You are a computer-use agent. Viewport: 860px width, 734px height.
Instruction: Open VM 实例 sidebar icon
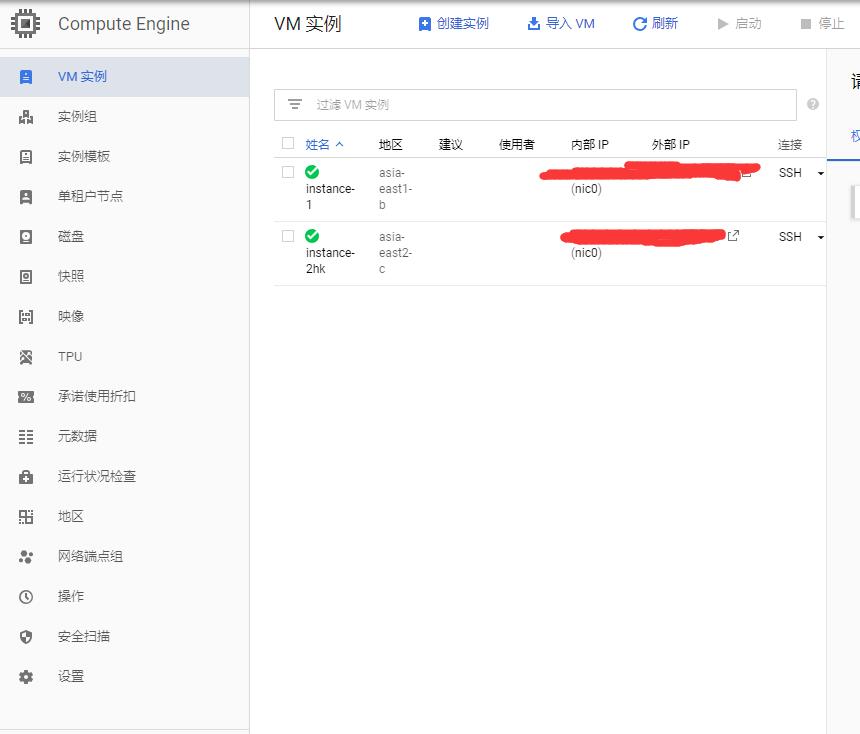26,77
